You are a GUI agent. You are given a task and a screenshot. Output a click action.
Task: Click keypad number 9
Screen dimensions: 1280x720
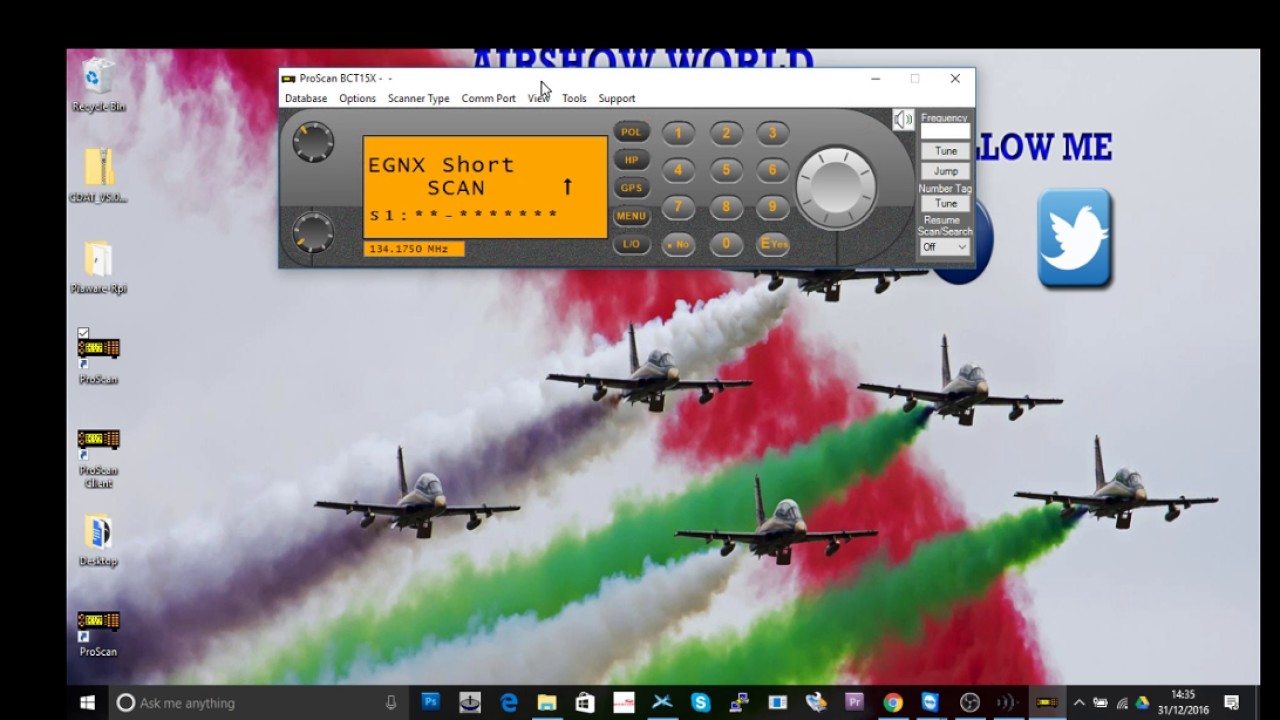point(772,207)
